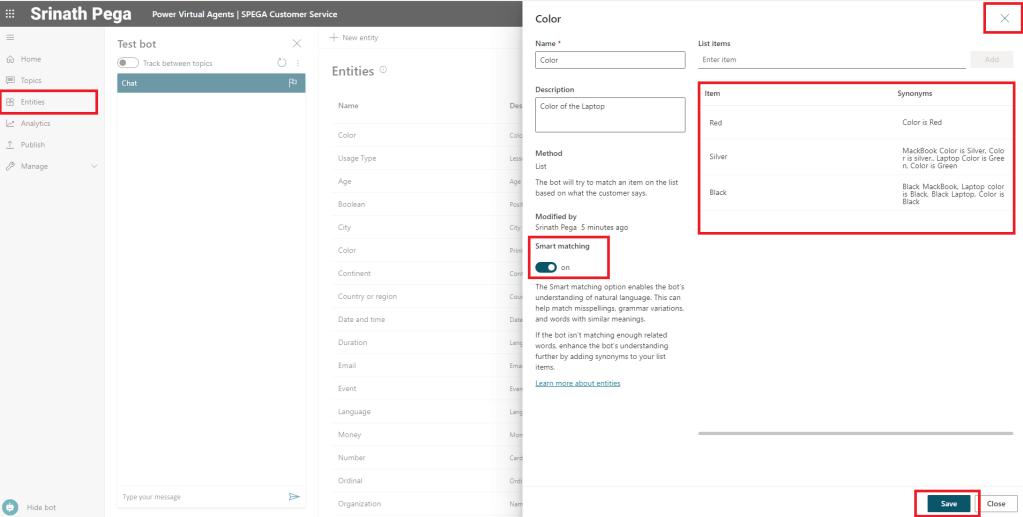1023x517 pixels.
Task: Select Publish in the left navigation
Action: (32, 145)
